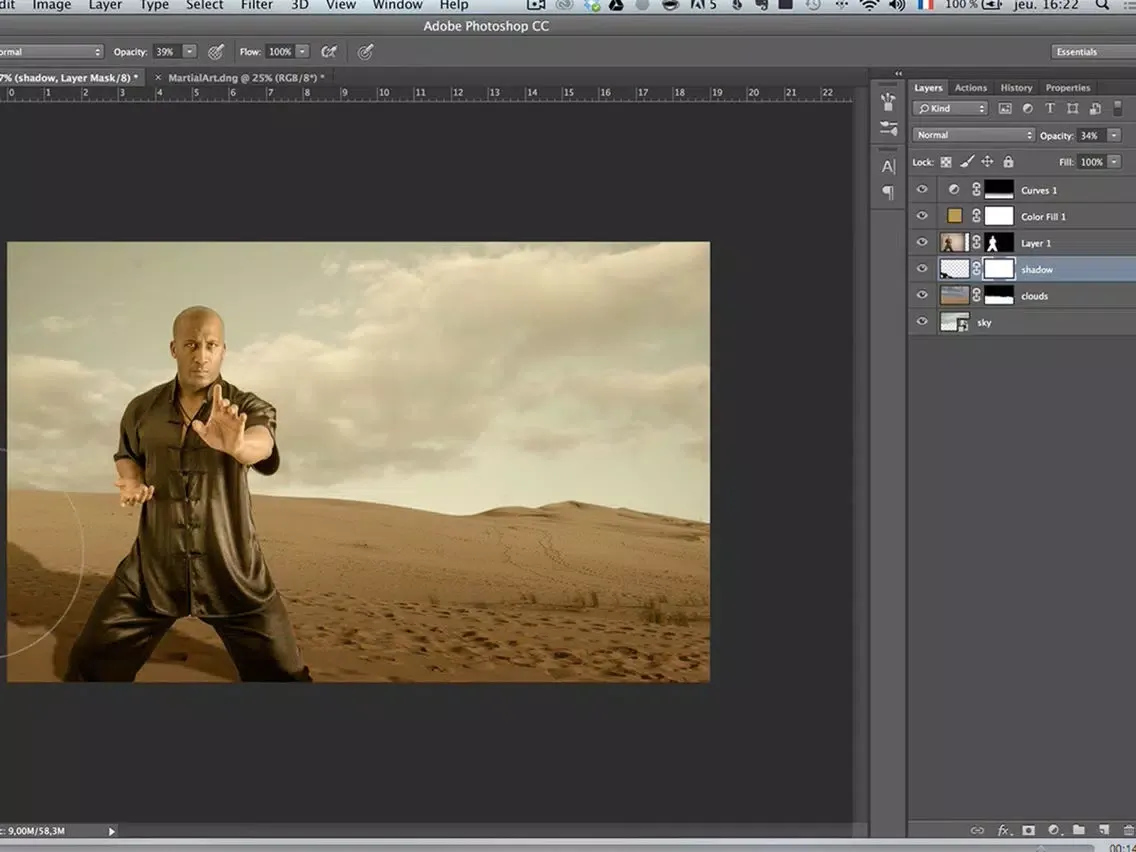This screenshot has height=852, width=1136.
Task: Filter layers by shape layers icon
Action: click(1072, 109)
